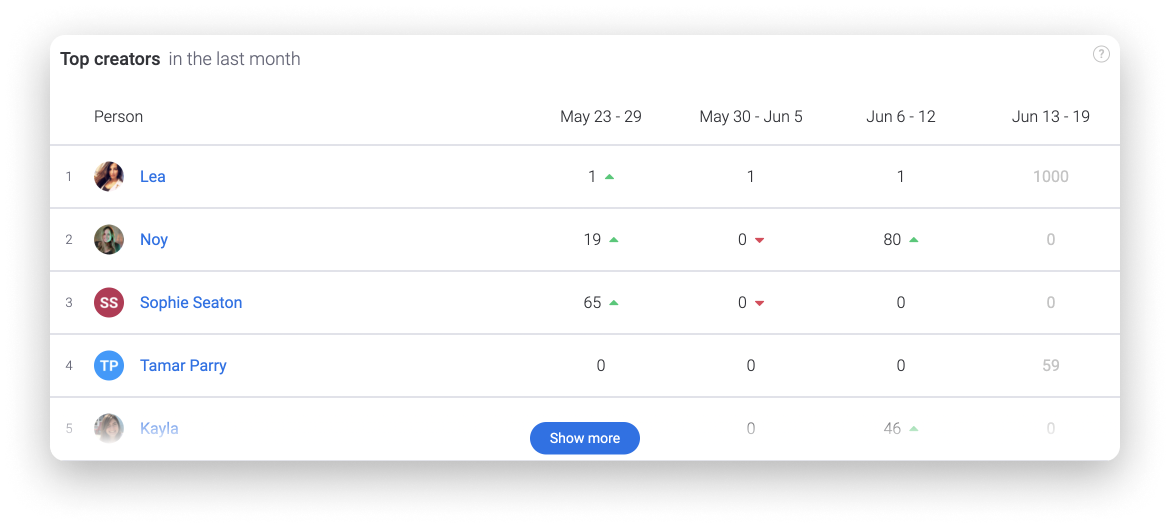1170x526 pixels.
Task: Open the Noy profile link
Action: click(x=154, y=239)
